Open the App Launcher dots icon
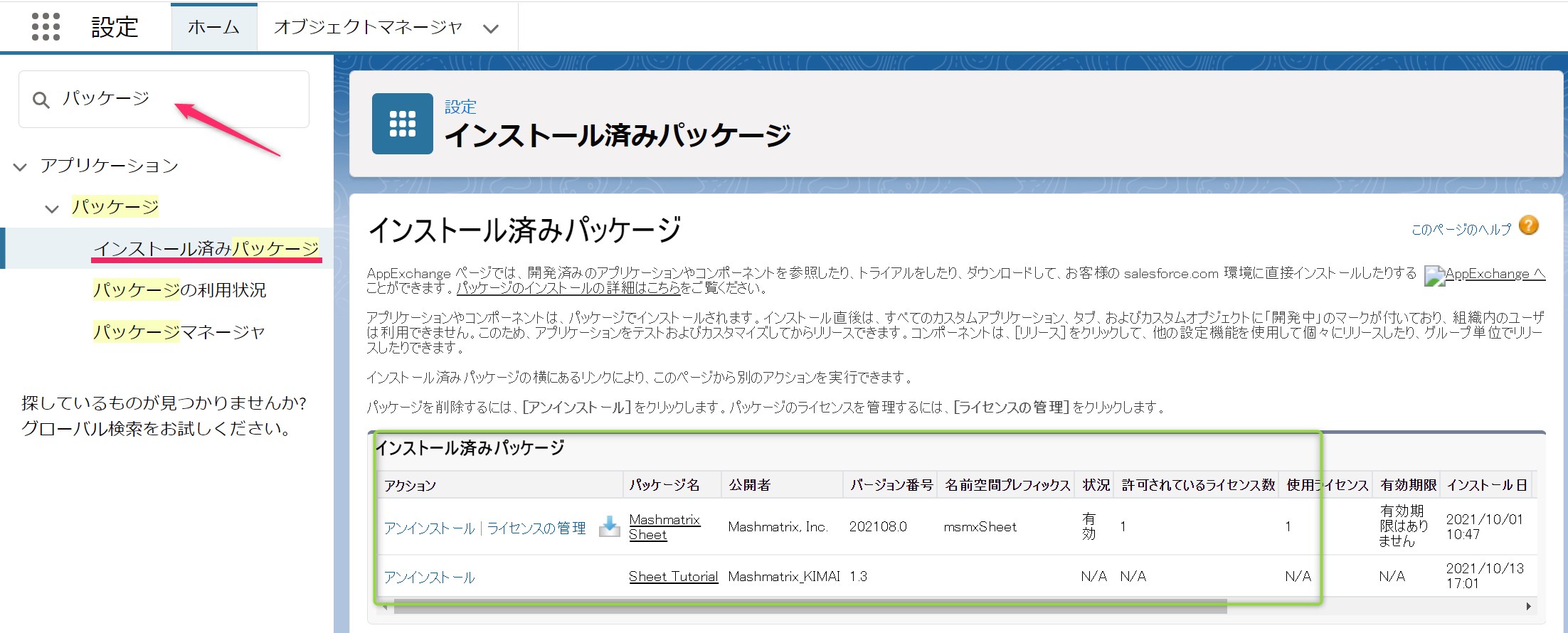 [x=46, y=27]
